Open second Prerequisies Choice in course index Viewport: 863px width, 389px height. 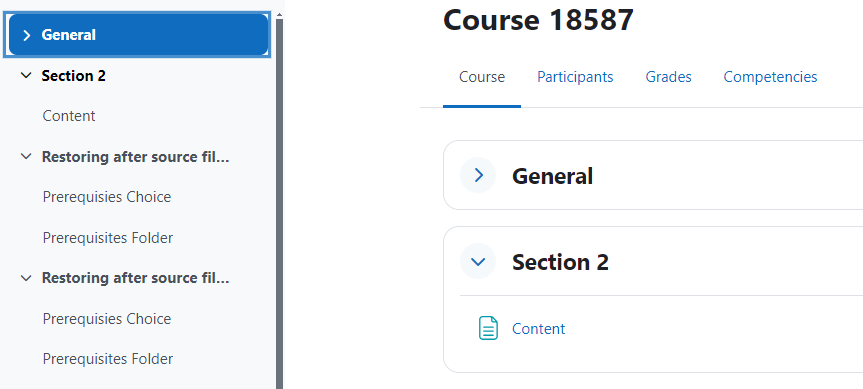pos(107,319)
